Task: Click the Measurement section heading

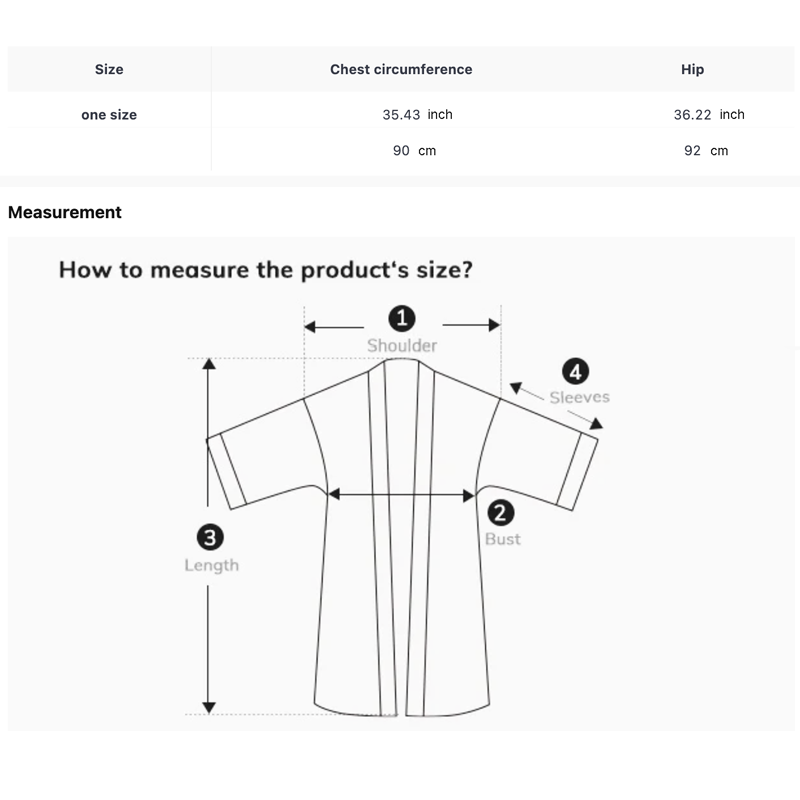Action: 65,212
